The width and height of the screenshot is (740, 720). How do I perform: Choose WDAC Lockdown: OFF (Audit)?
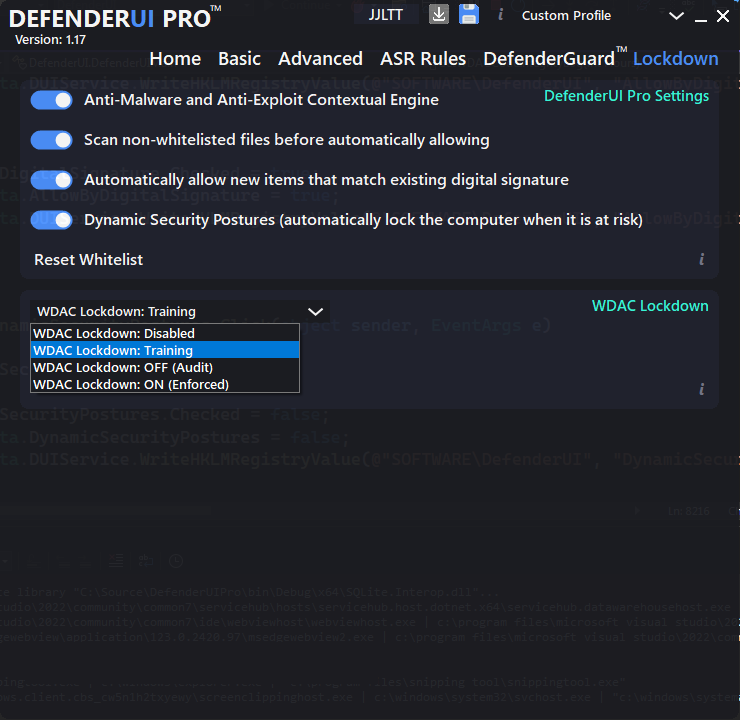pos(165,367)
